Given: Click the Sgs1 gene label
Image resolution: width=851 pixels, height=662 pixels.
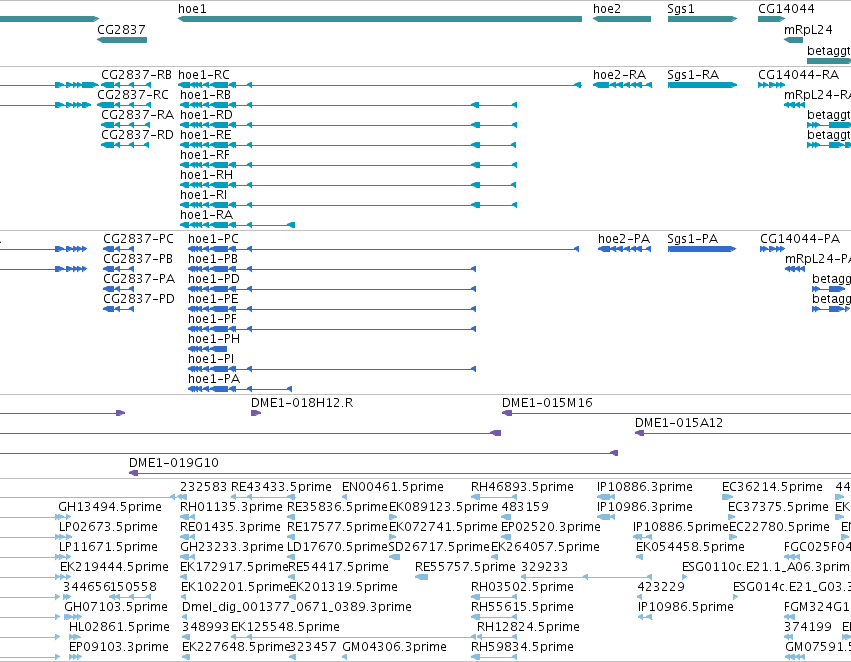Looking at the screenshot, I should (681, 9).
